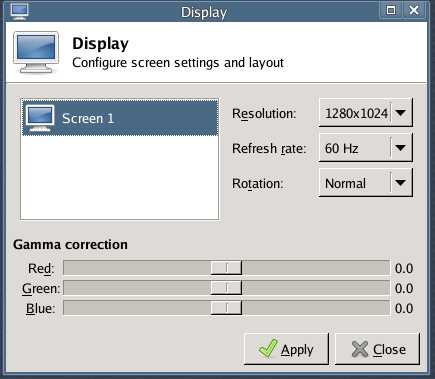Click the Red gamma value 0.0

point(404,268)
